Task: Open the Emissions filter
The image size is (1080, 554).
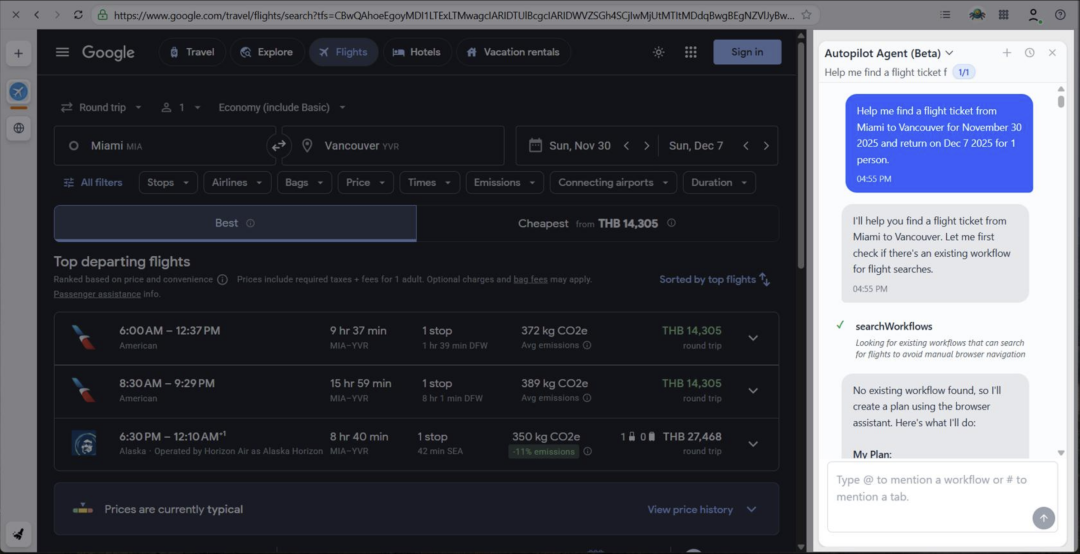Action: (x=505, y=183)
